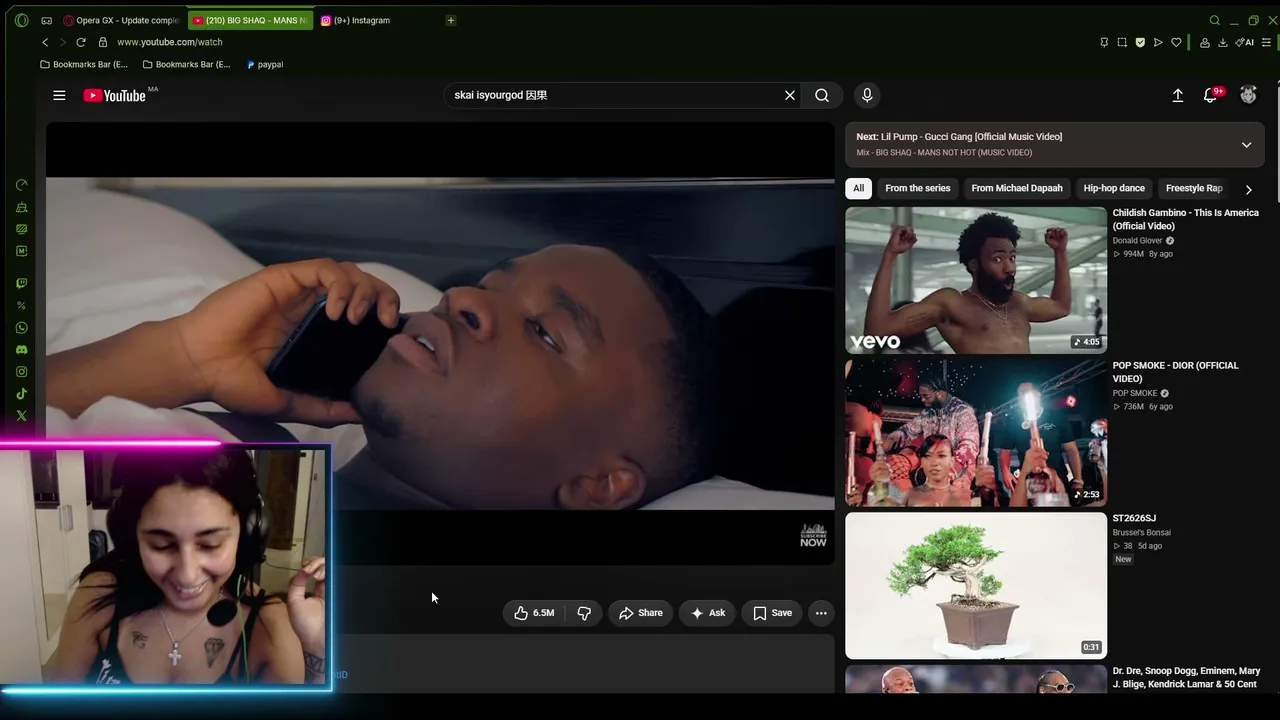Open the This Is America video thumbnail
The height and width of the screenshot is (720, 1280).
(x=976, y=280)
